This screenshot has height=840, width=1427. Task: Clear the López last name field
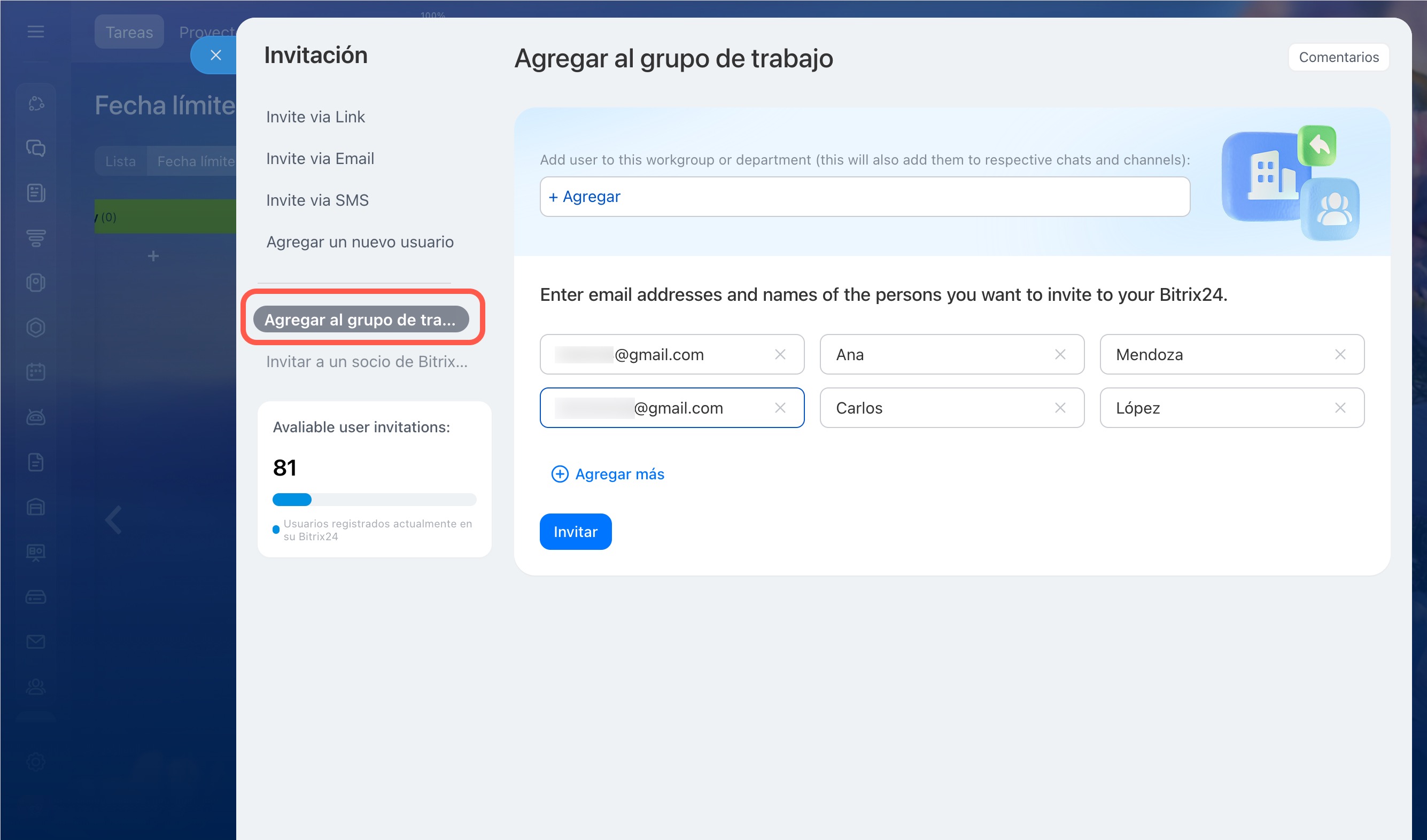1340,408
